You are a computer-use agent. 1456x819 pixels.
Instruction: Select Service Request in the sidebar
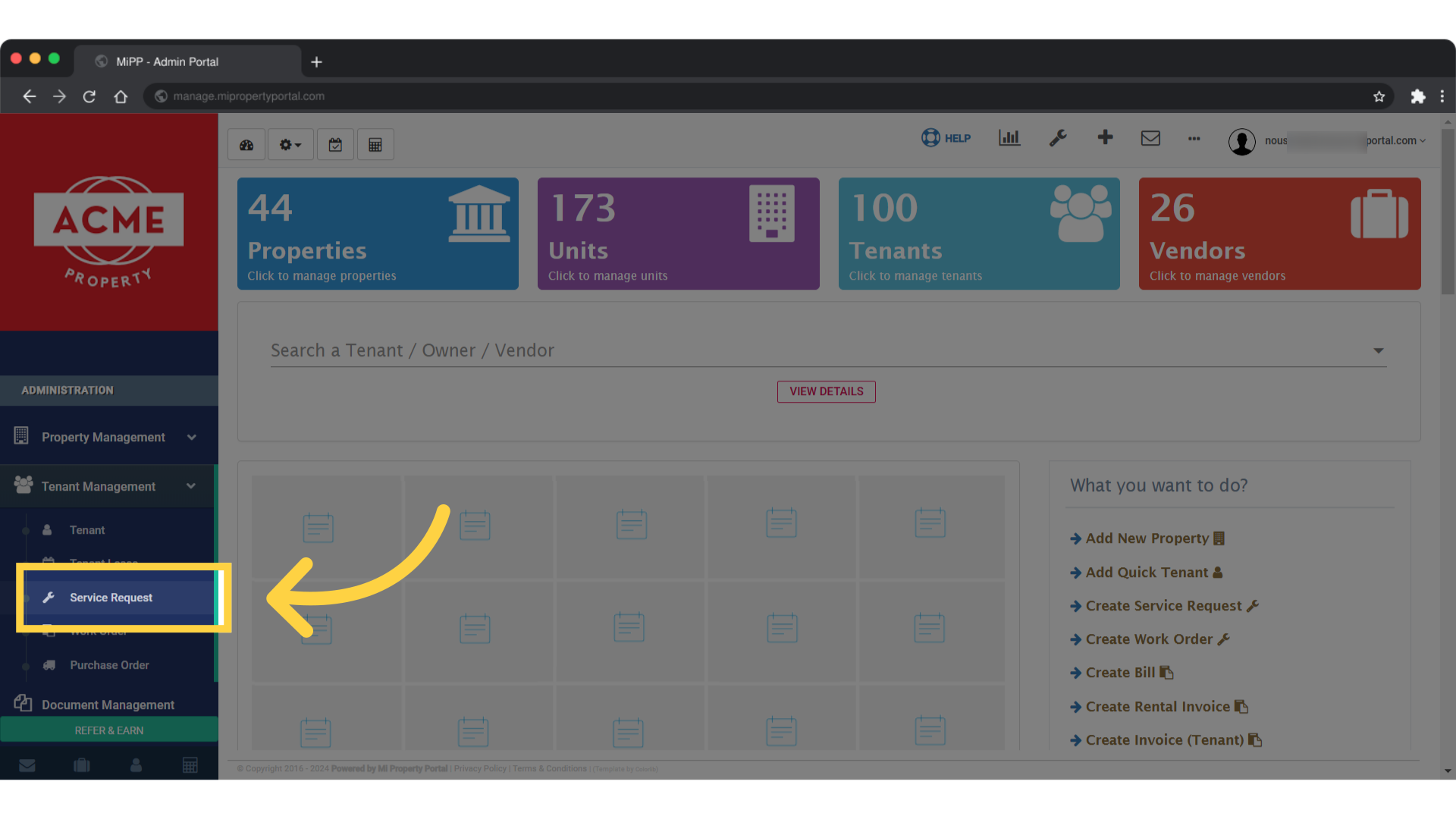click(x=111, y=598)
